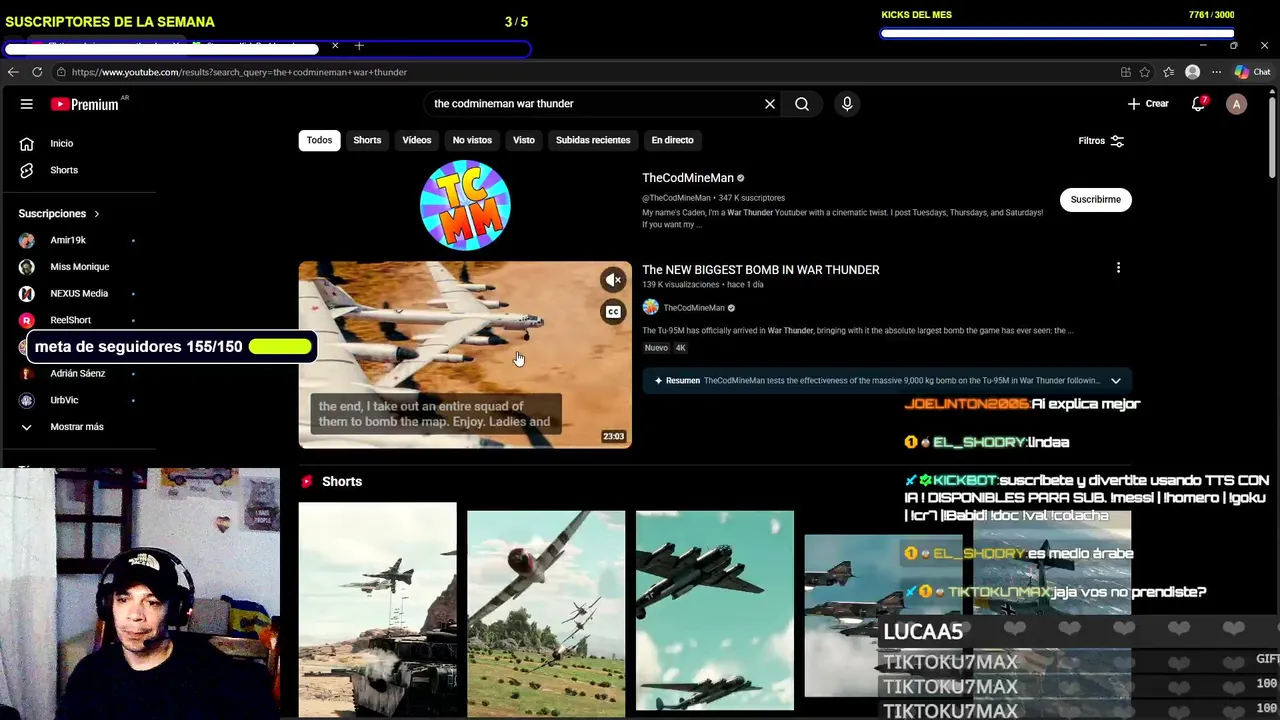The height and width of the screenshot is (720, 1280).
Task: Click the Crear button
Action: [x=1148, y=104]
